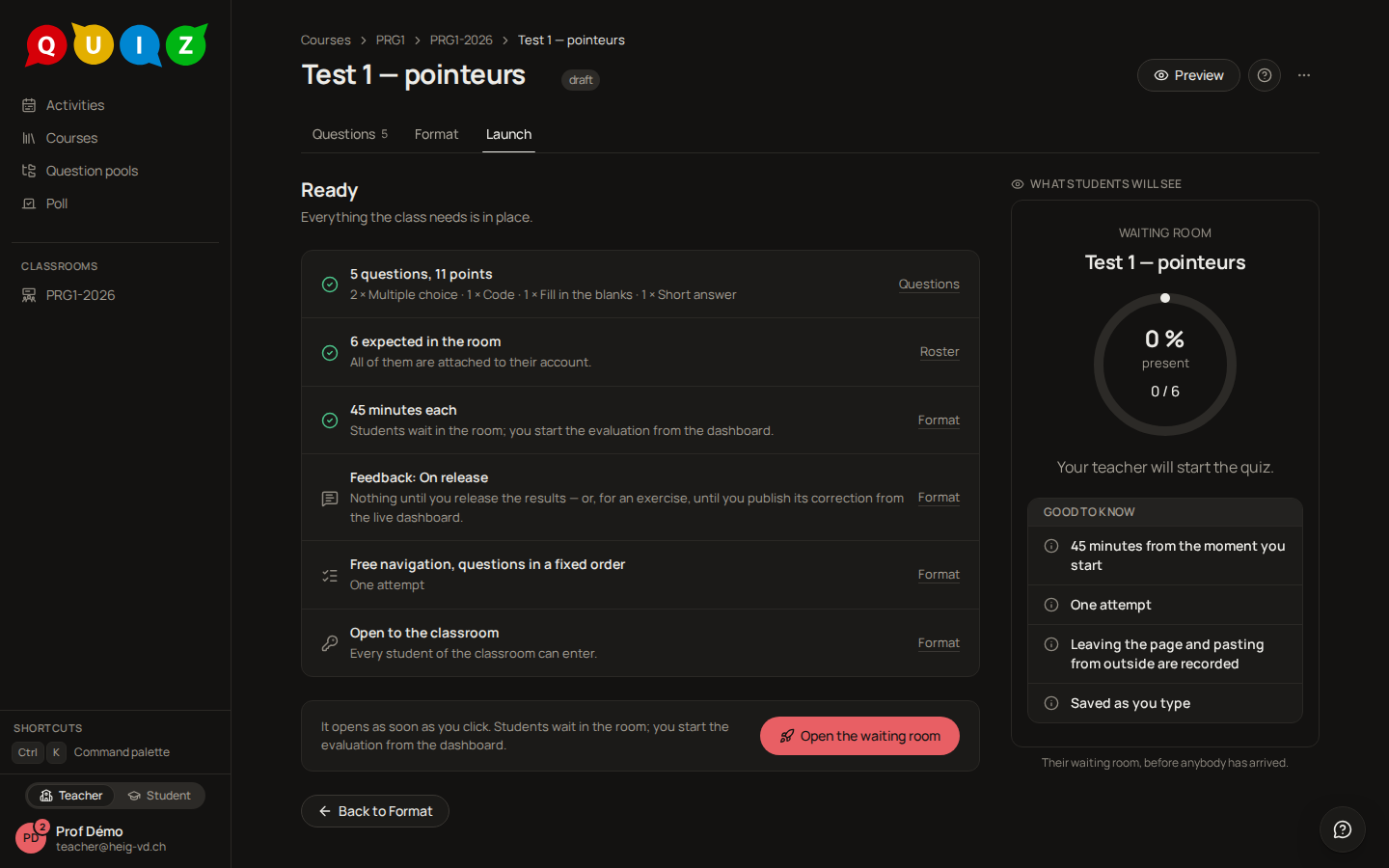
Task: Click the check icon beside 6 expected in the room
Action: click(x=330, y=352)
